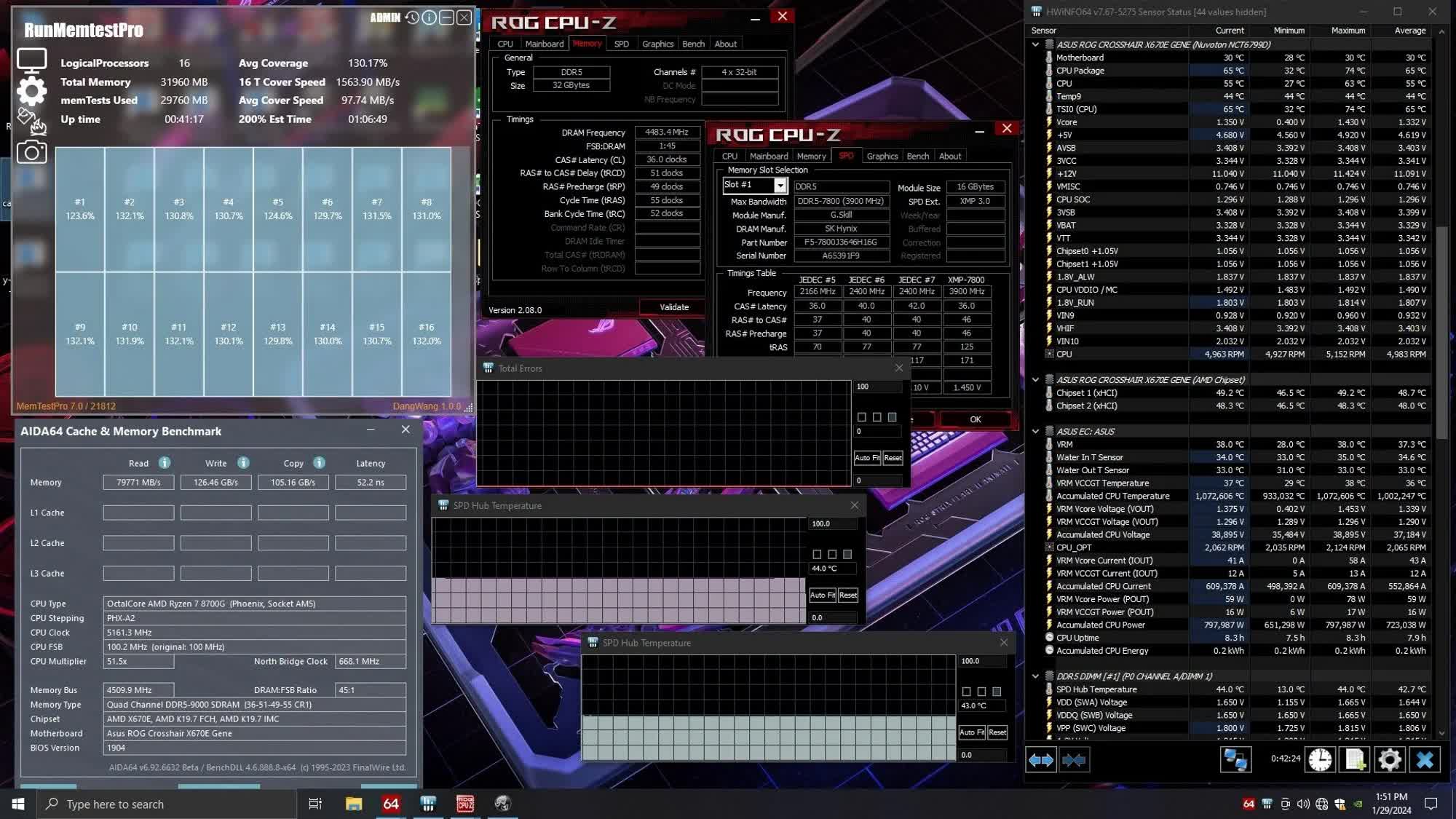Click HWiNFO network computers icon
Screen dimensions: 1456x819
(x=1235, y=759)
